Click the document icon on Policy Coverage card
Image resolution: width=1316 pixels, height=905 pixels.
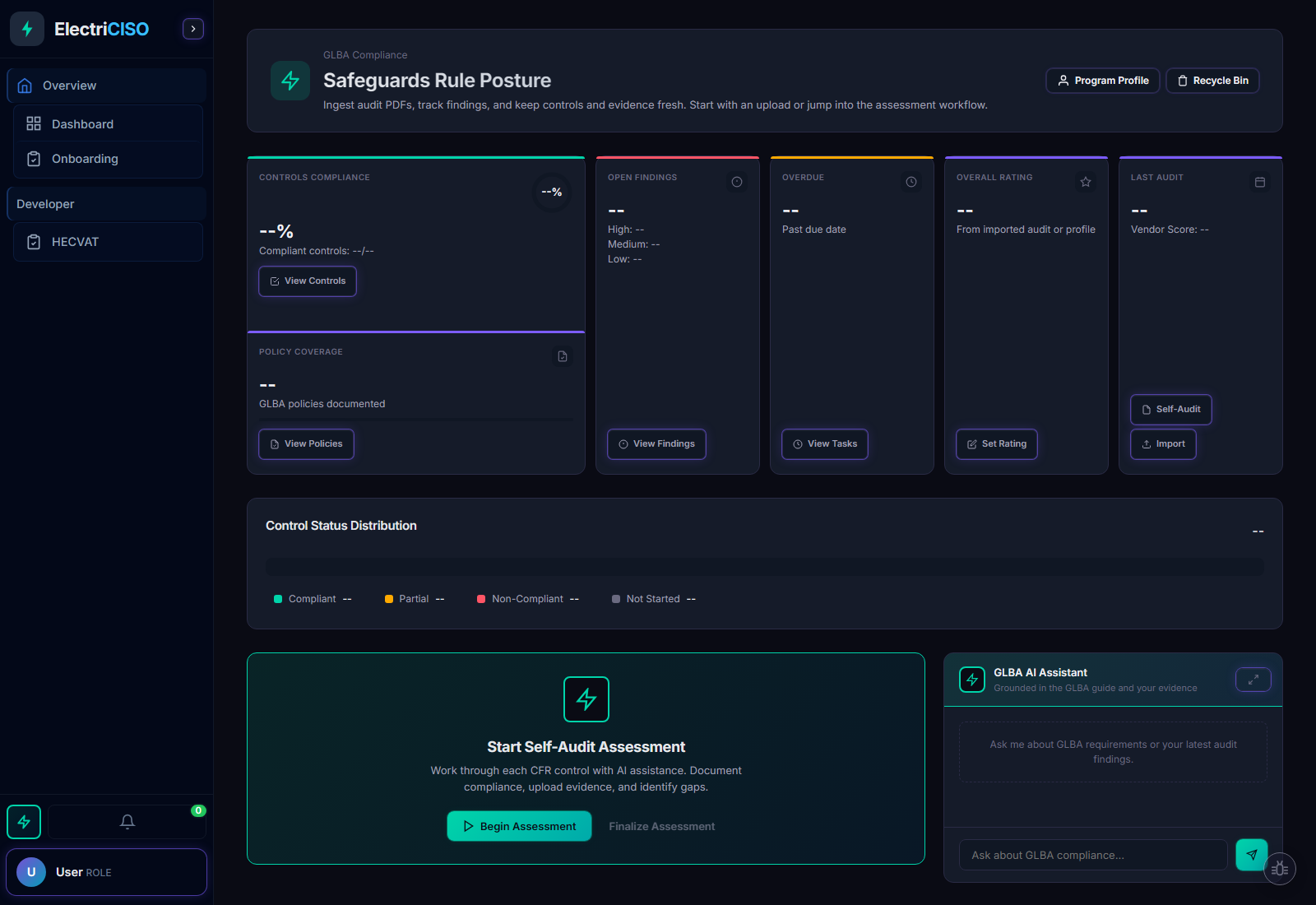click(562, 356)
